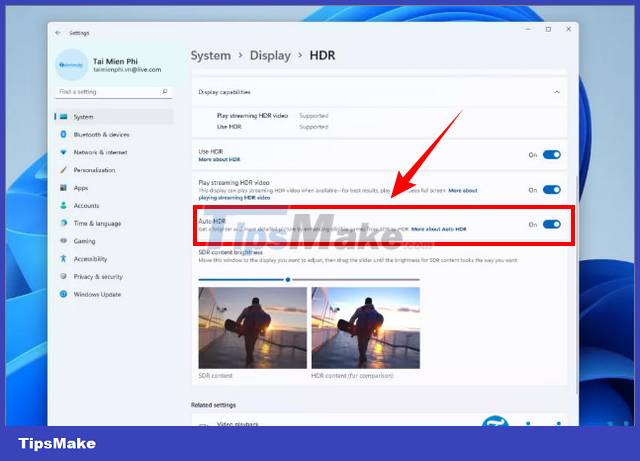Click the Privacy & security shield icon
Viewport: 640px width, 461px height.
pos(63,276)
